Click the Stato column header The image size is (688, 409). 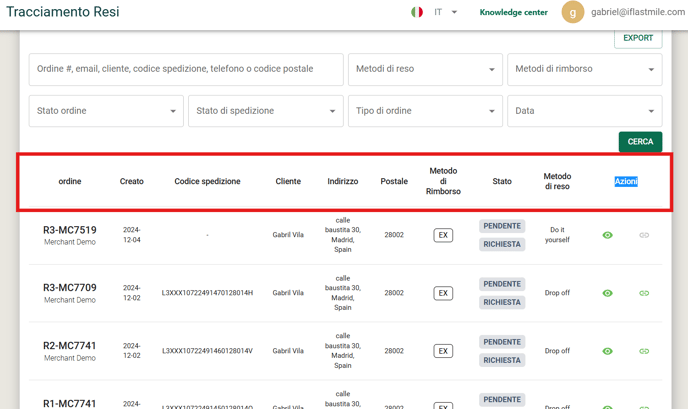(502, 181)
